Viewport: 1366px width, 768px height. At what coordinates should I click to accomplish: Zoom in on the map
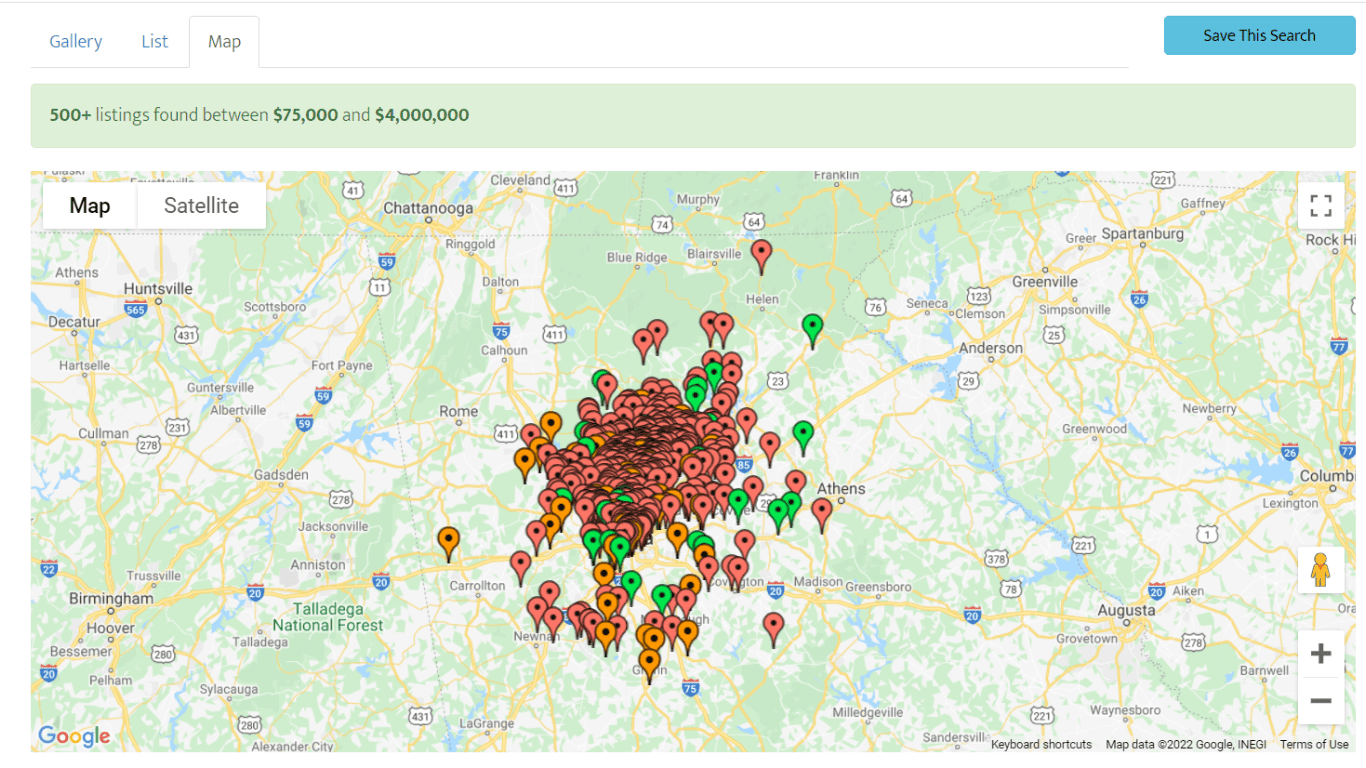coord(1320,654)
